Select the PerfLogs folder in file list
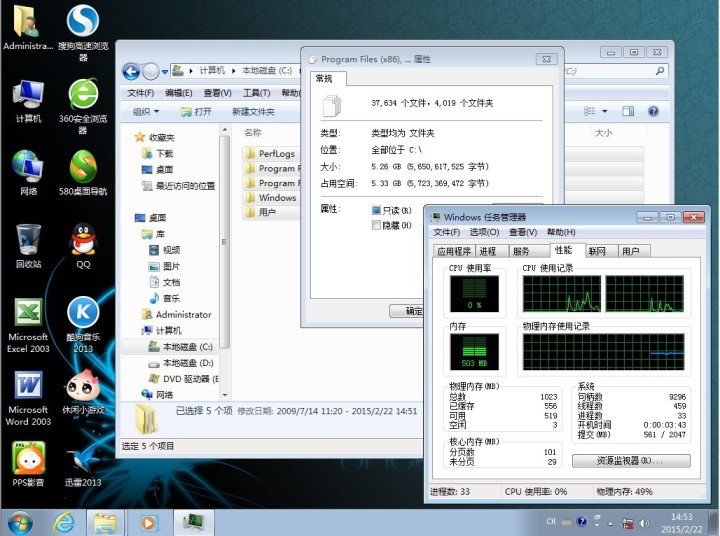 pyautogui.click(x=275, y=154)
